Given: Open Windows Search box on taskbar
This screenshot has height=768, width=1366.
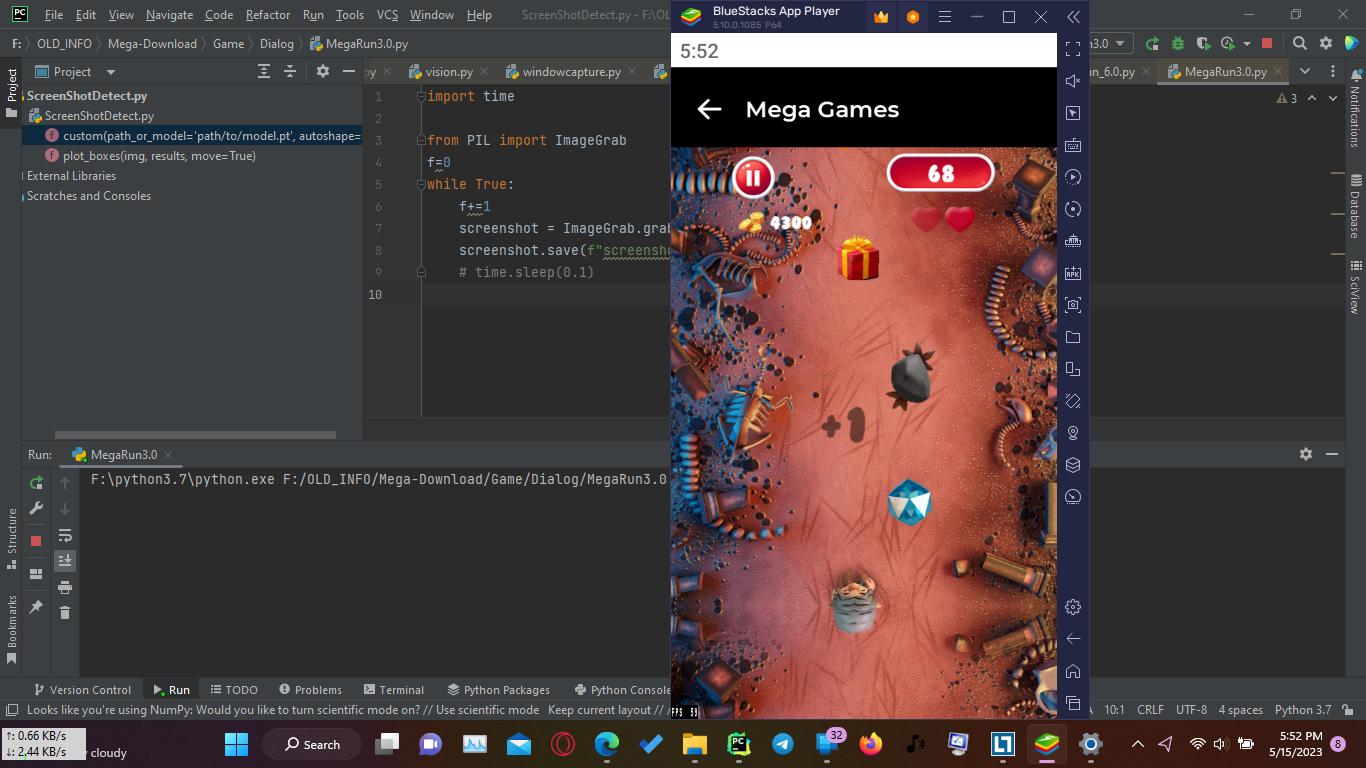Looking at the screenshot, I should pyautogui.click(x=312, y=744).
